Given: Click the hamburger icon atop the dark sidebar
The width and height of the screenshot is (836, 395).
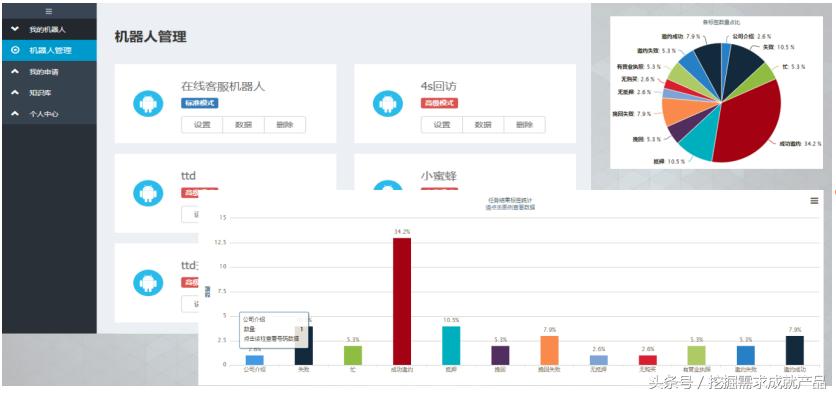Looking at the screenshot, I should point(49,11).
